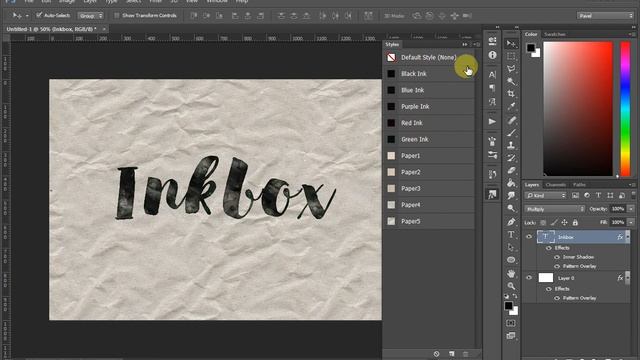Open the workspace switcher dropdown

point(605,16)
